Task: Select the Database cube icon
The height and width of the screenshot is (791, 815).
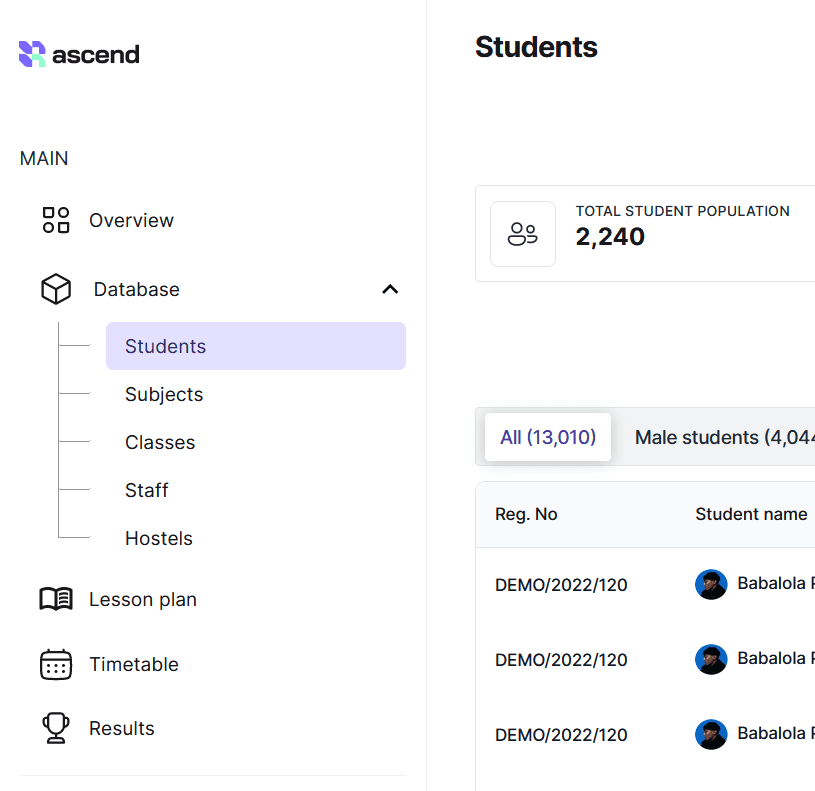Action: tap(55, 289)
